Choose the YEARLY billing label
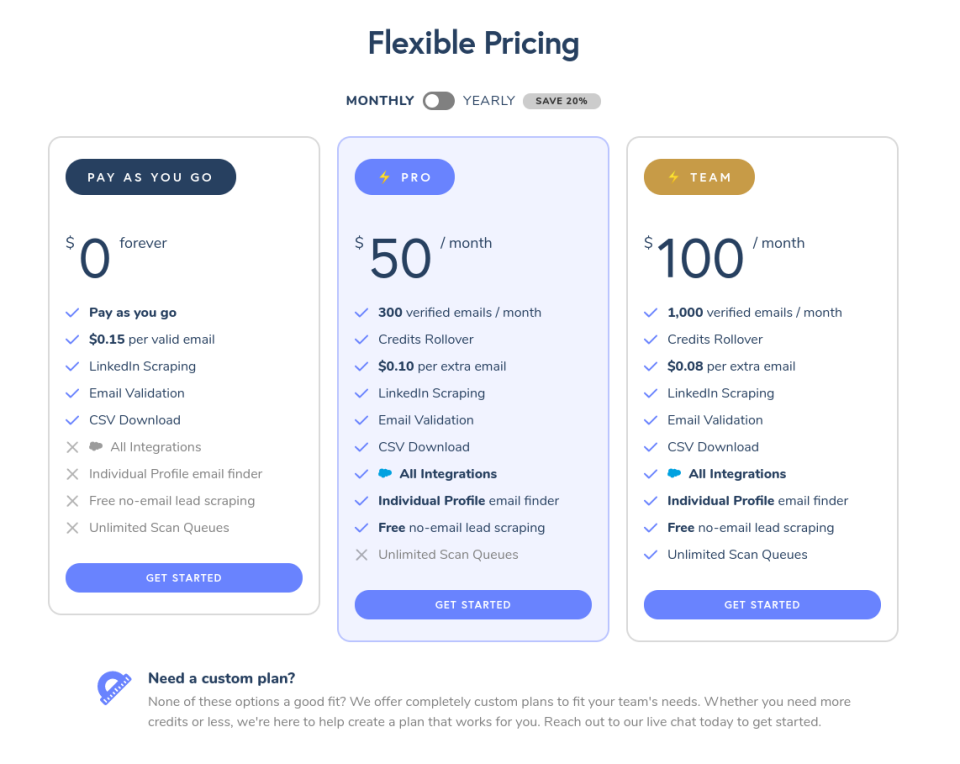The image size is (960, 764). [x=489, y=101]
